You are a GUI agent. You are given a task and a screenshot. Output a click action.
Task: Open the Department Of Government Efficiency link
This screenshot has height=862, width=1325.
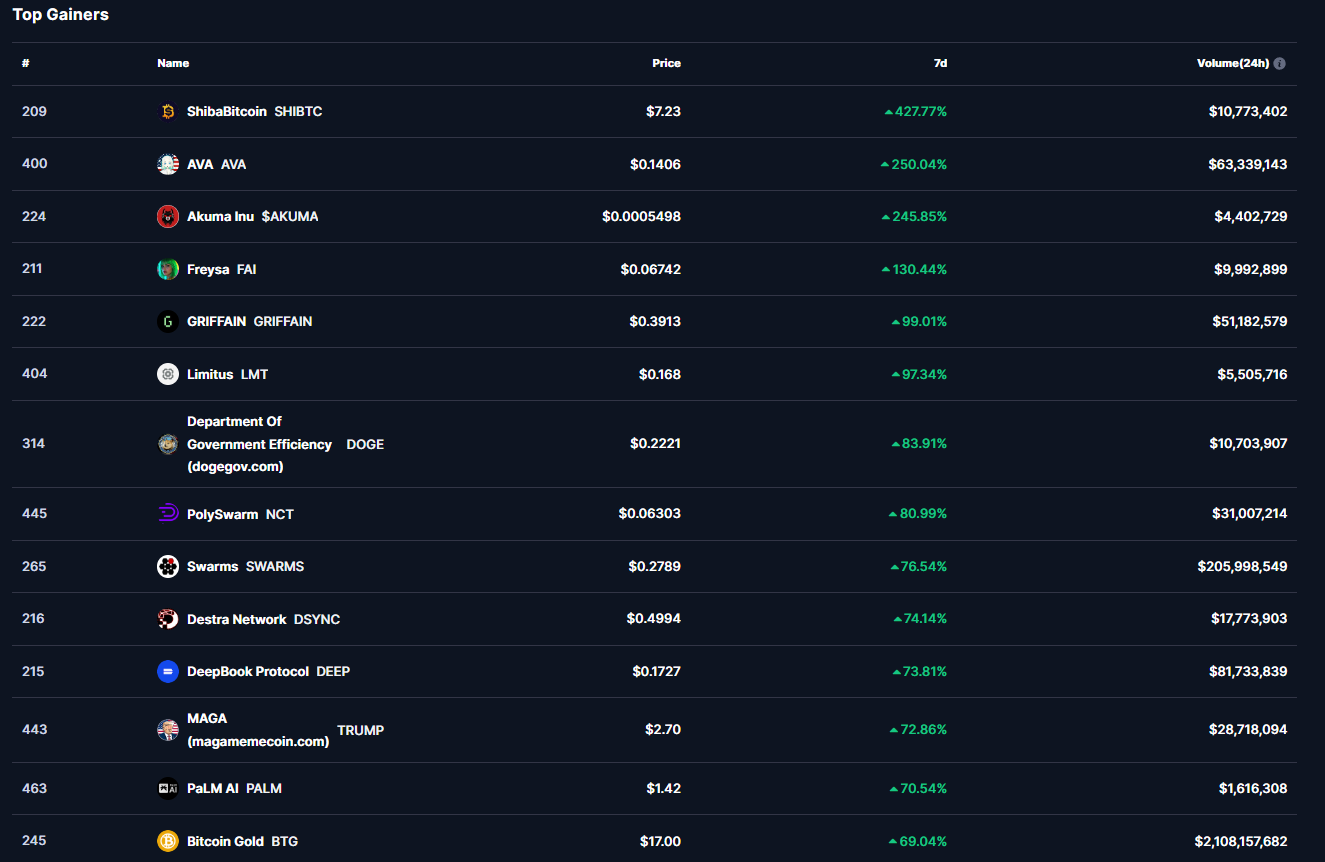tap(259, 444)
